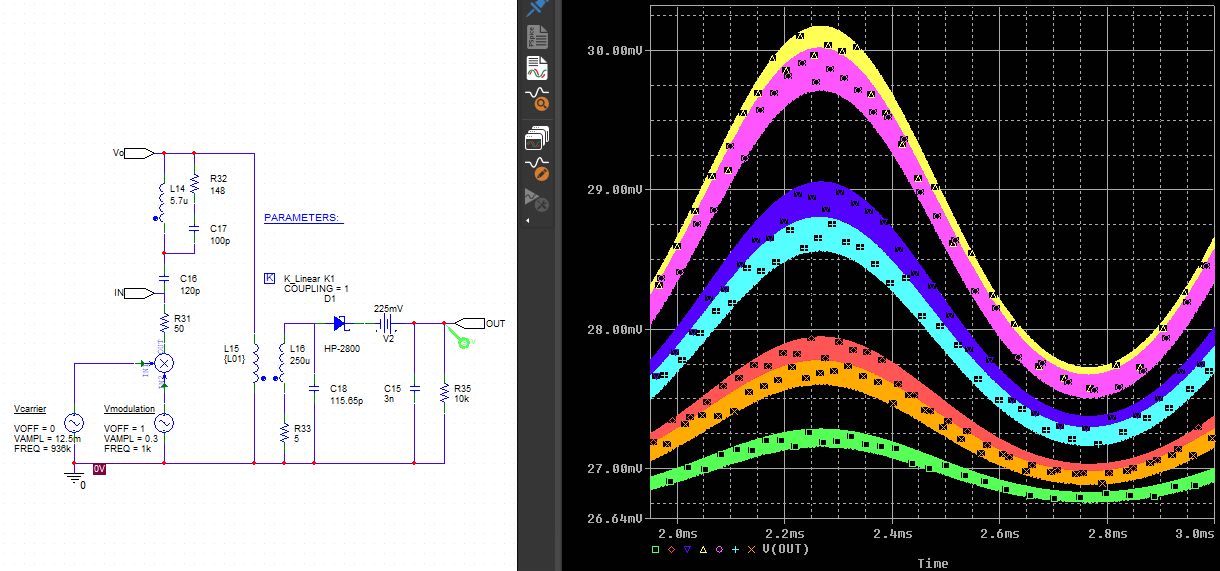
Task: Select the green square trace symbol in legend
Action: (655, 549)
